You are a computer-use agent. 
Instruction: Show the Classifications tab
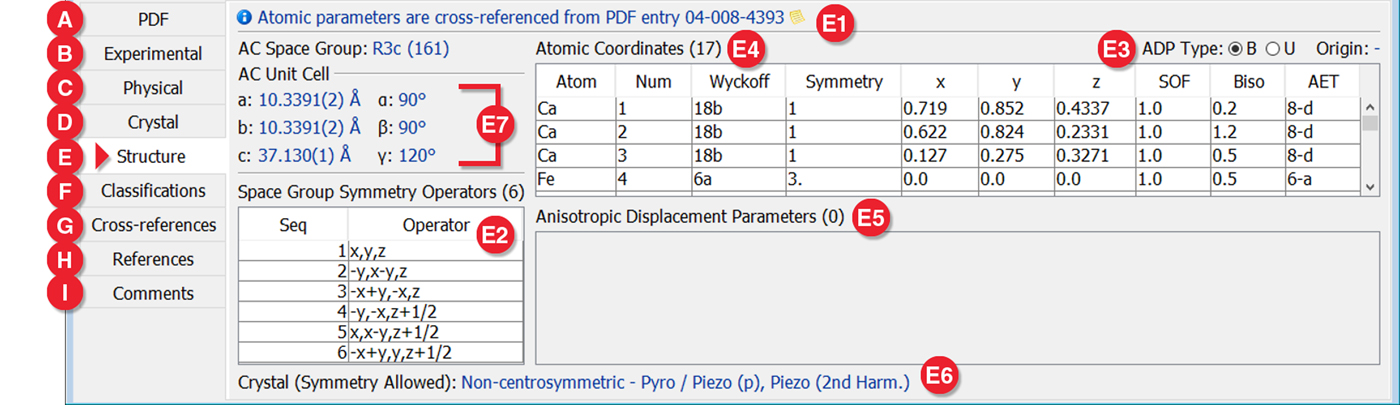tap(152, 190)
